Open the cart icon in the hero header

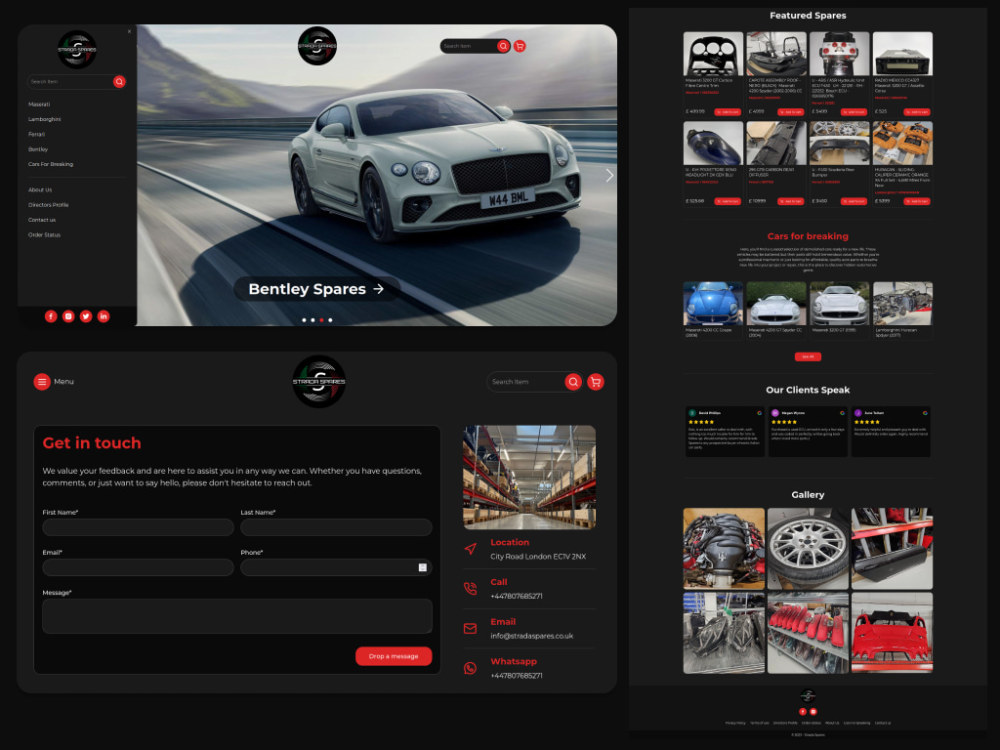tap(520, 46)
